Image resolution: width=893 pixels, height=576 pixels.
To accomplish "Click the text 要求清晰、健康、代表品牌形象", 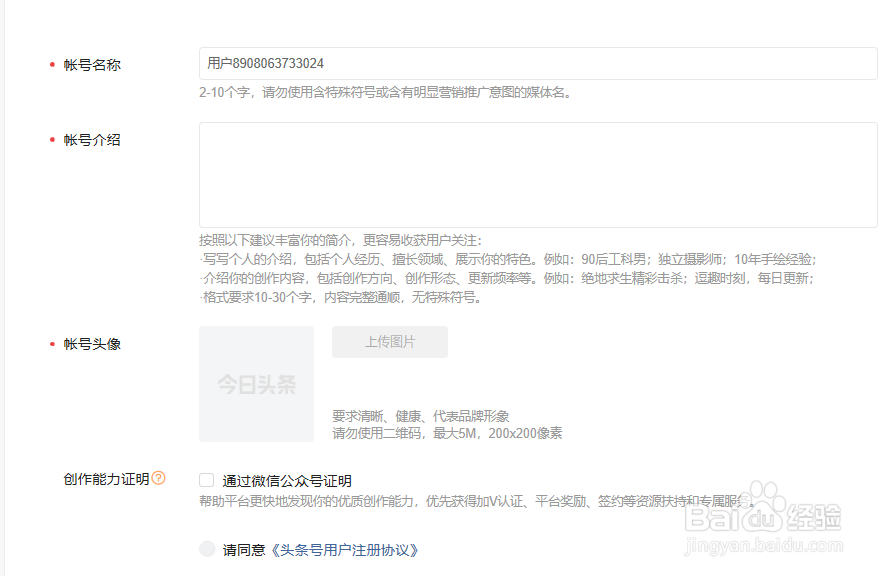I will click(x=420, y=416).
